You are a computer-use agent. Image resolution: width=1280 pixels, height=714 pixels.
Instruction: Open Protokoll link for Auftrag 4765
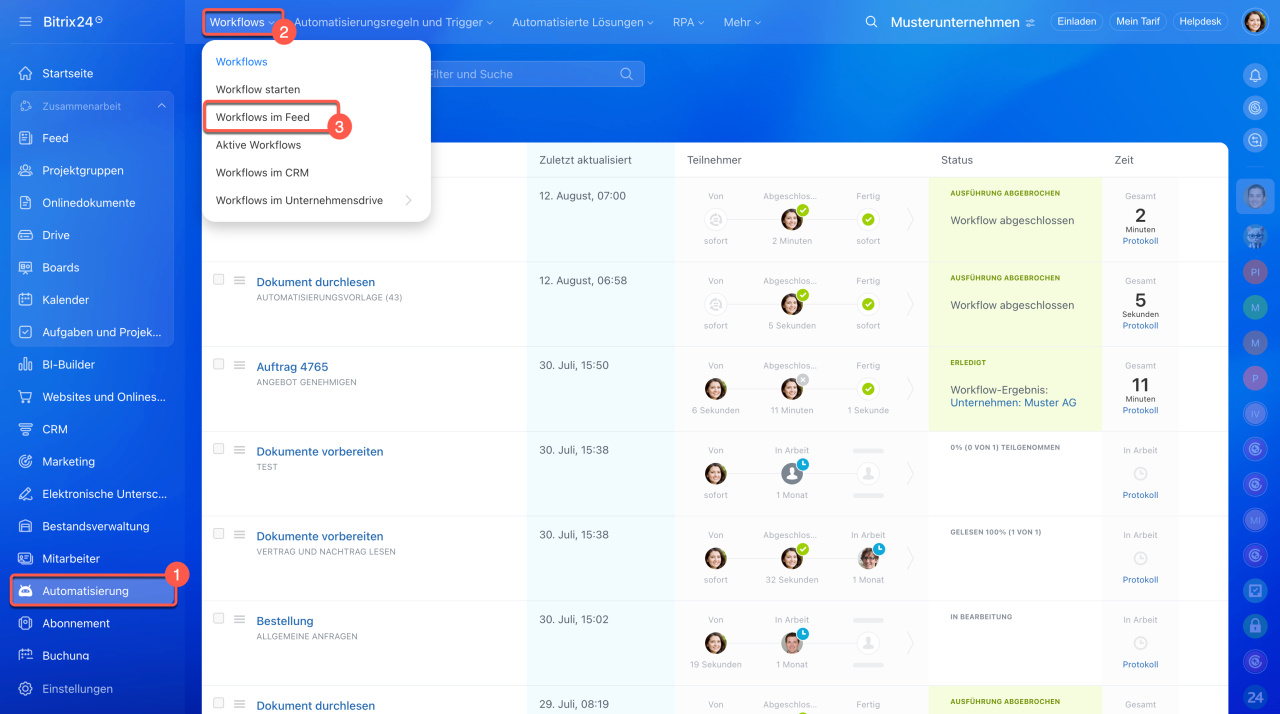1140,411
